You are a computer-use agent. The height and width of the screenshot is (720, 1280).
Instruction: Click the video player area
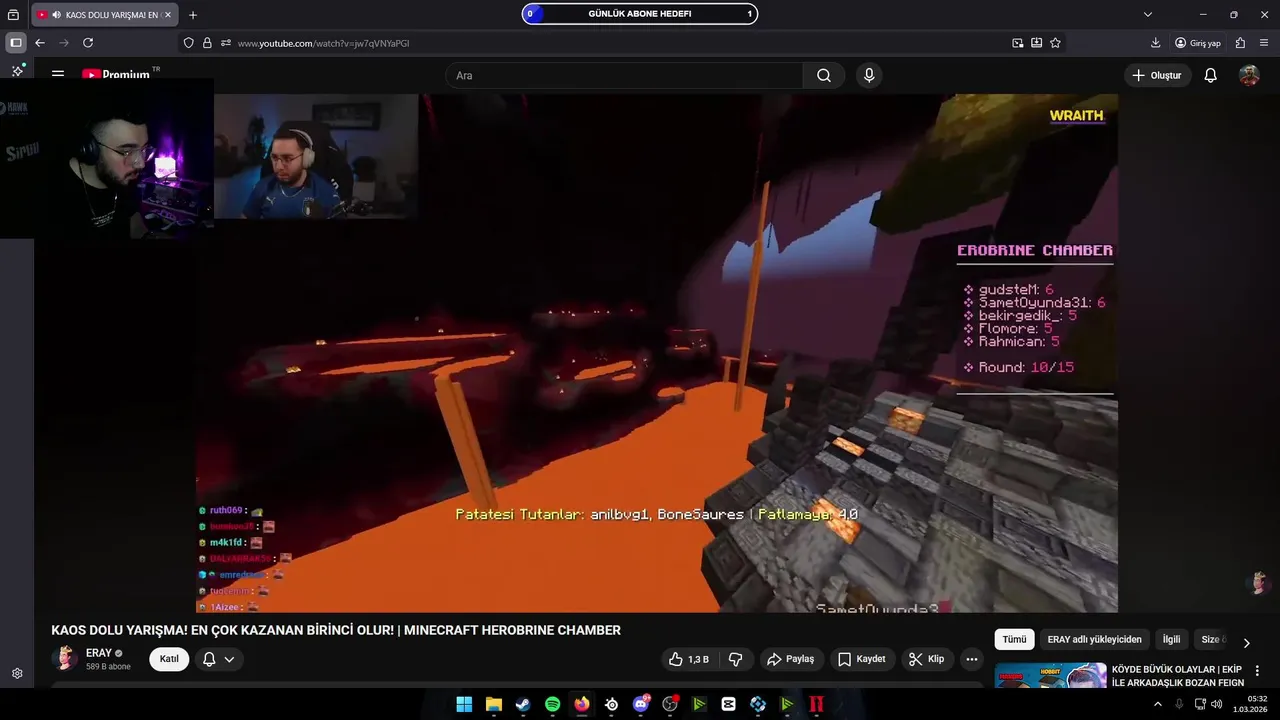(x=657, y=353)
